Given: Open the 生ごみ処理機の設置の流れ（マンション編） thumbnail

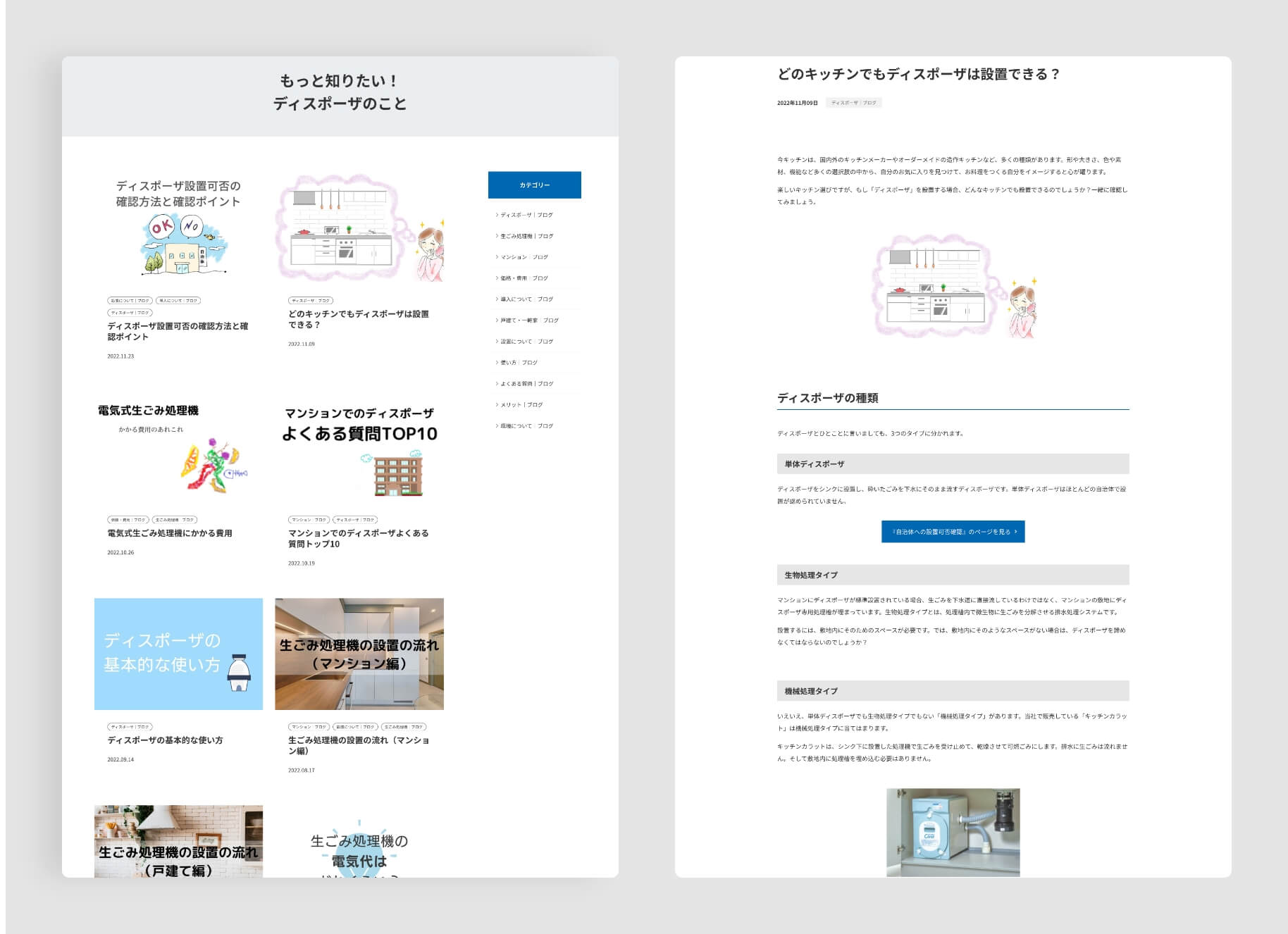Looking at the screenshot, I should (x=359, y=654).
